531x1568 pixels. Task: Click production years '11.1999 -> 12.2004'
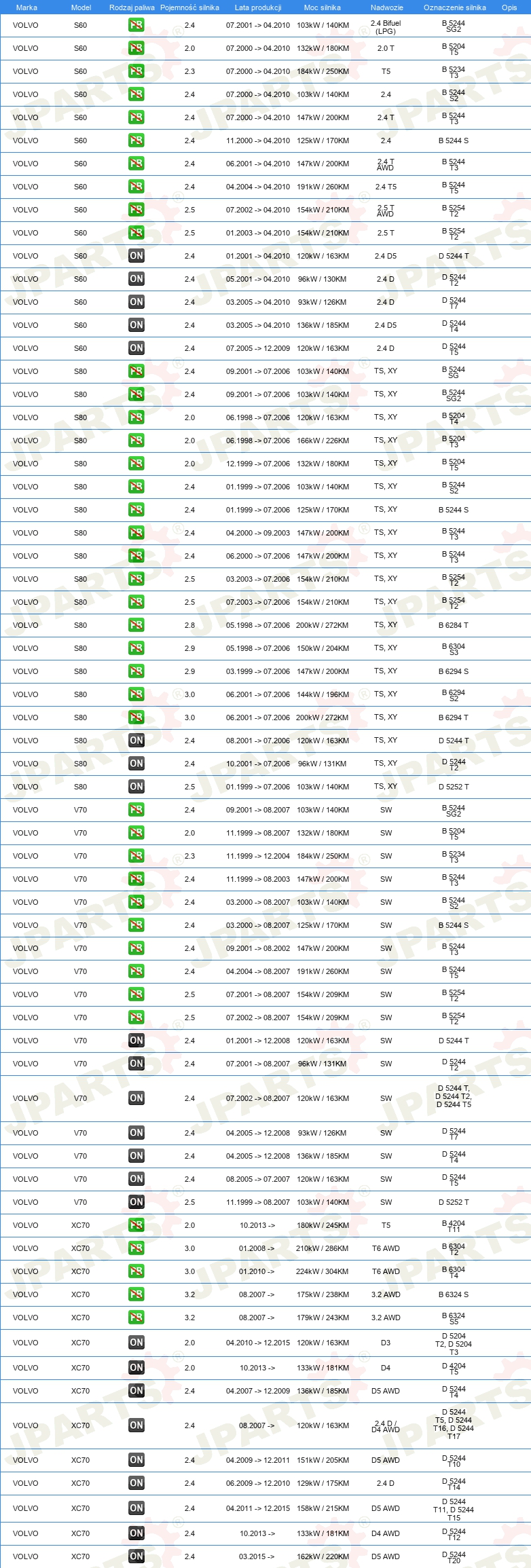click(258, 856)
